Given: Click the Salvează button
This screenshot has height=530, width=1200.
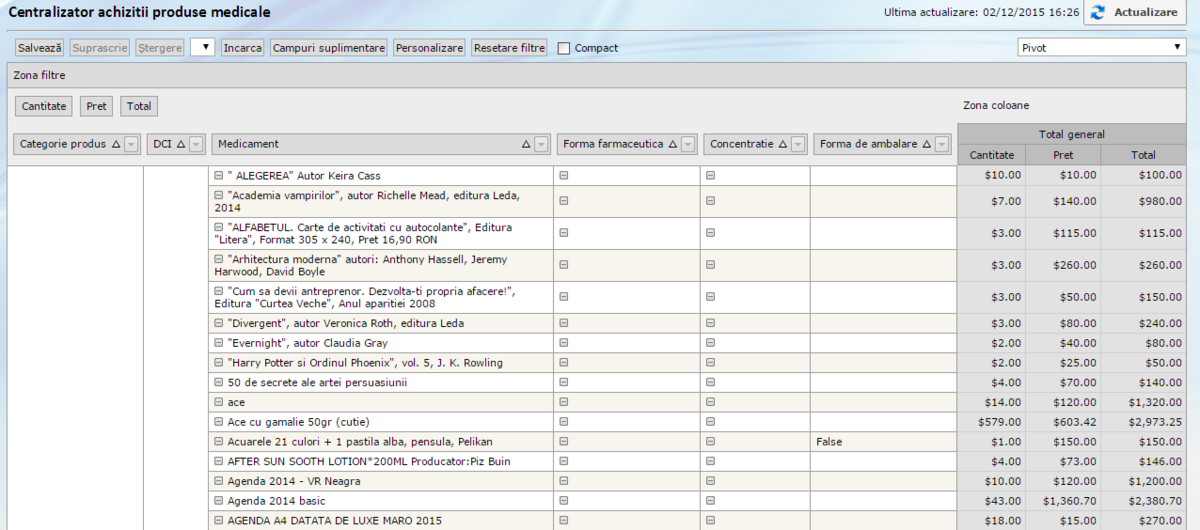Looking at the screenshot, I should tap(40, 47).
